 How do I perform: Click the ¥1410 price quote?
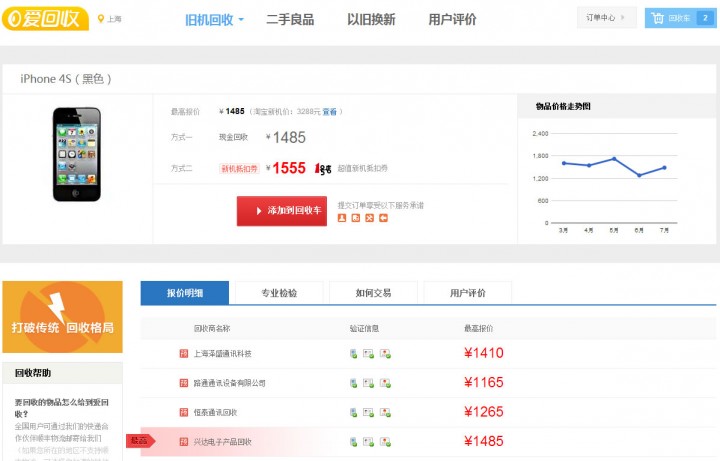(484, 353)
